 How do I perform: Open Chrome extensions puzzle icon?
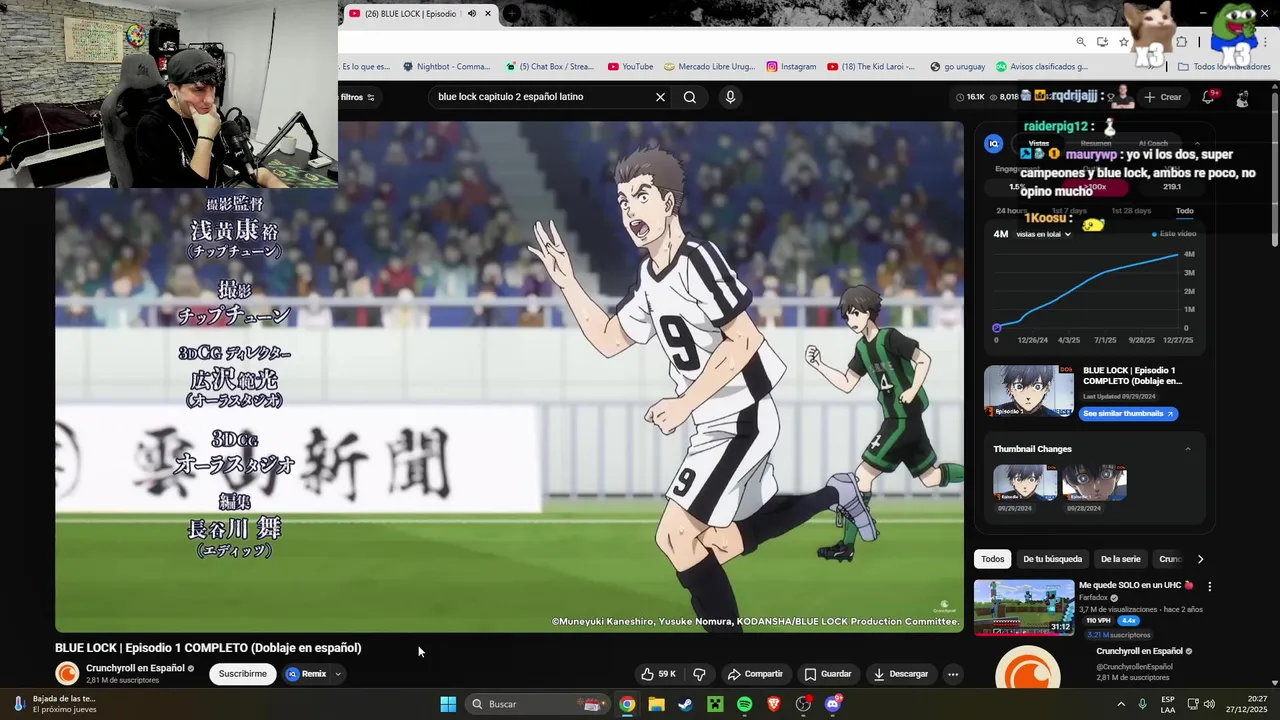pyautogui.click(x=1181, y=42)
